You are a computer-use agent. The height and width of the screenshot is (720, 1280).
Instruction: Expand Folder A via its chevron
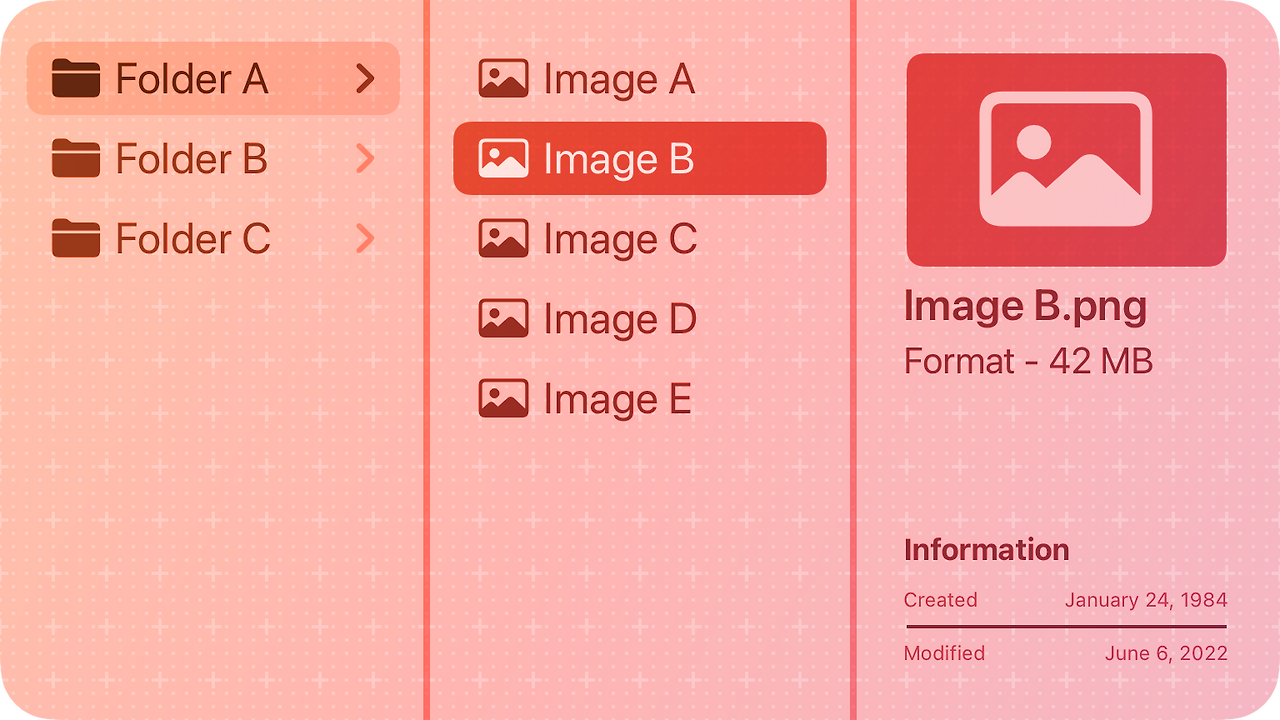(366, 79)
